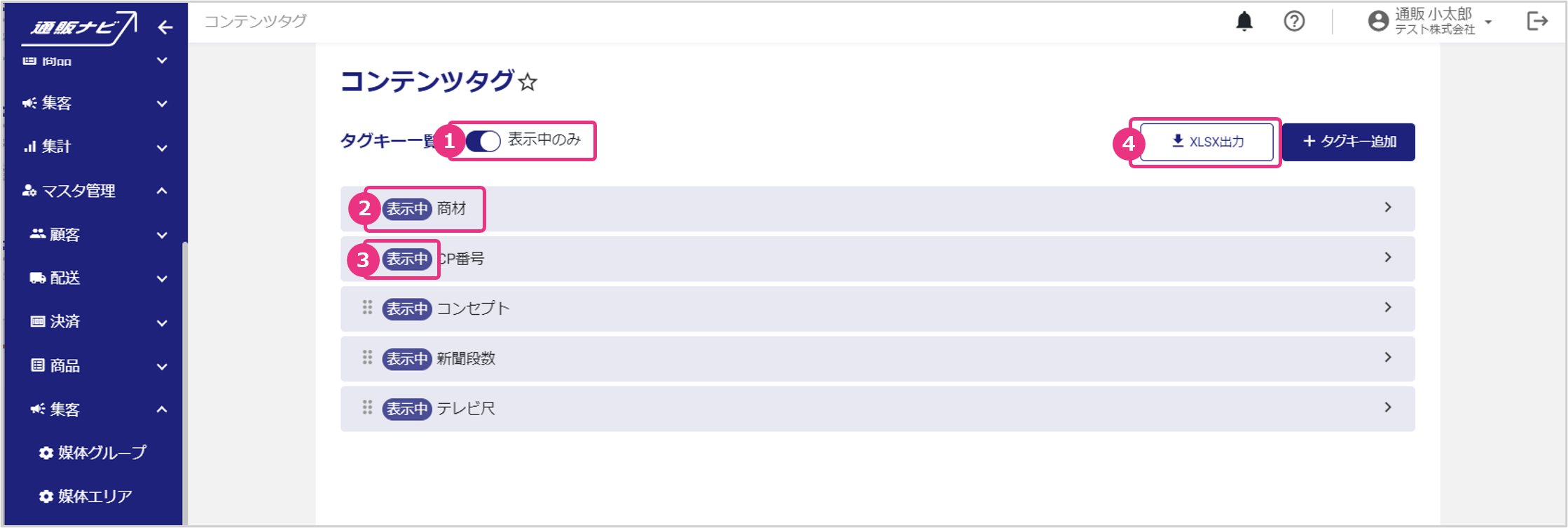Collapse the マスタ管理 menu section
The height and width of the screenshot is (528, 1568).
[x=162, y=191]
